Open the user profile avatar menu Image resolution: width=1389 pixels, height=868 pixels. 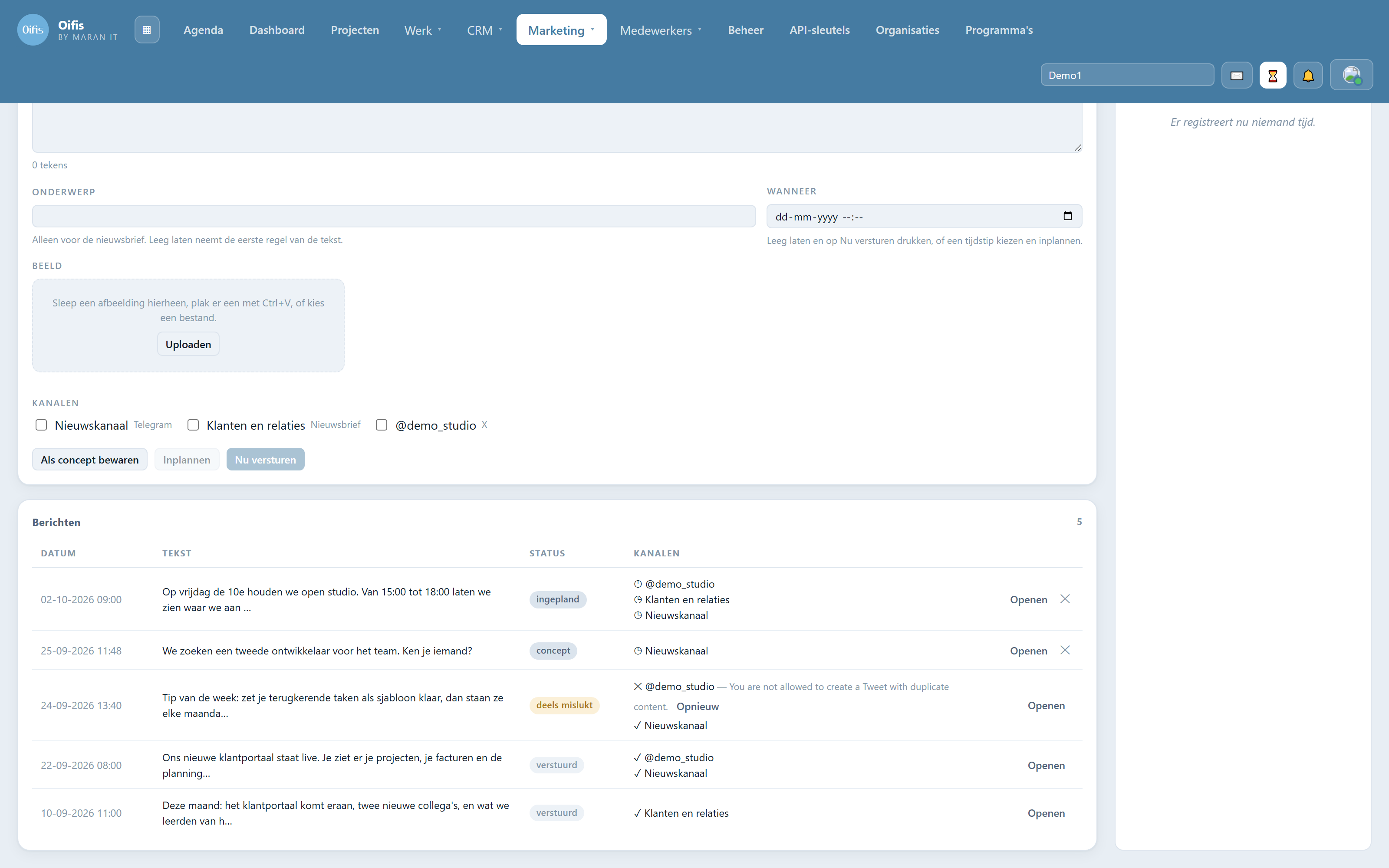tap(1351, 75)
